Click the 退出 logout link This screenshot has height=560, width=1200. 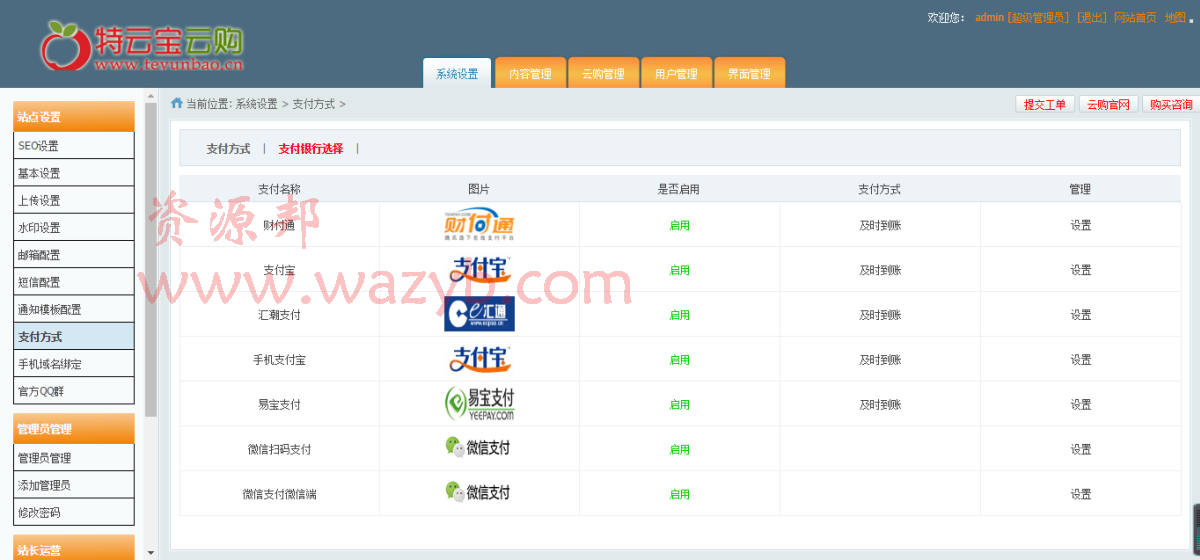click(1091, 18)
